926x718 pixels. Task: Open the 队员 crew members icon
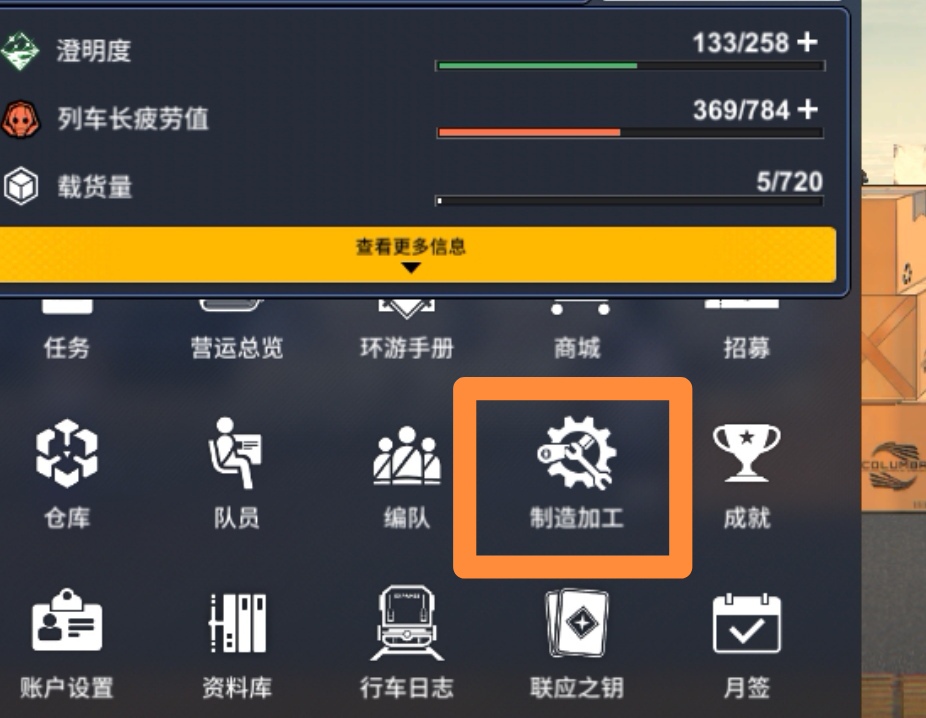pos(236,453)
